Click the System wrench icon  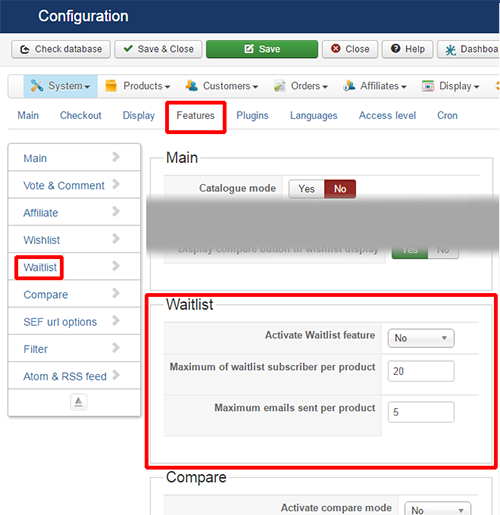point(37,86)
